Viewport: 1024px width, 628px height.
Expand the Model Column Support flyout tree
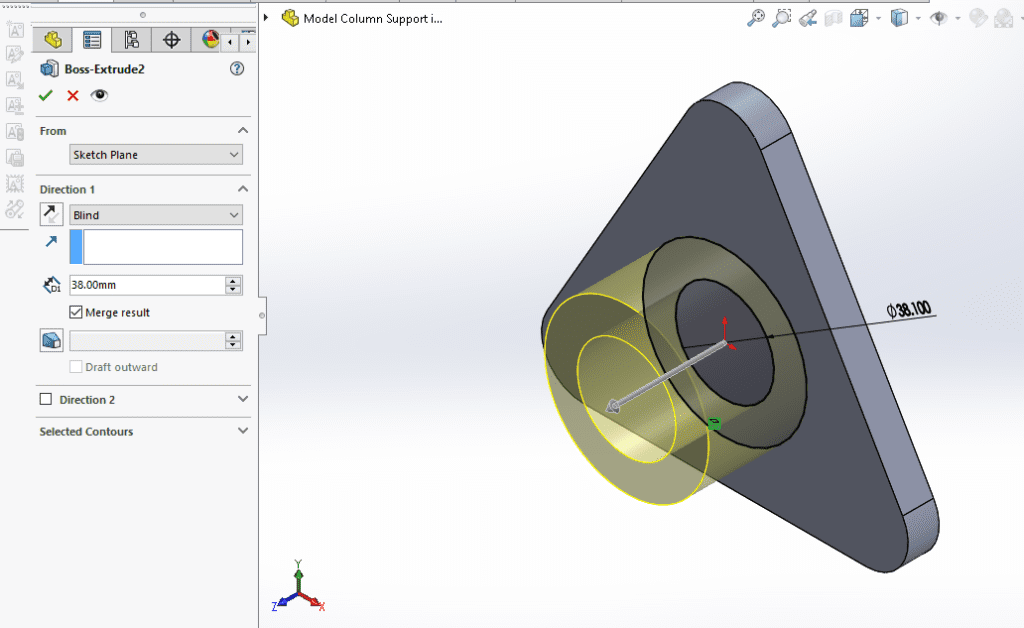(266, 18)
